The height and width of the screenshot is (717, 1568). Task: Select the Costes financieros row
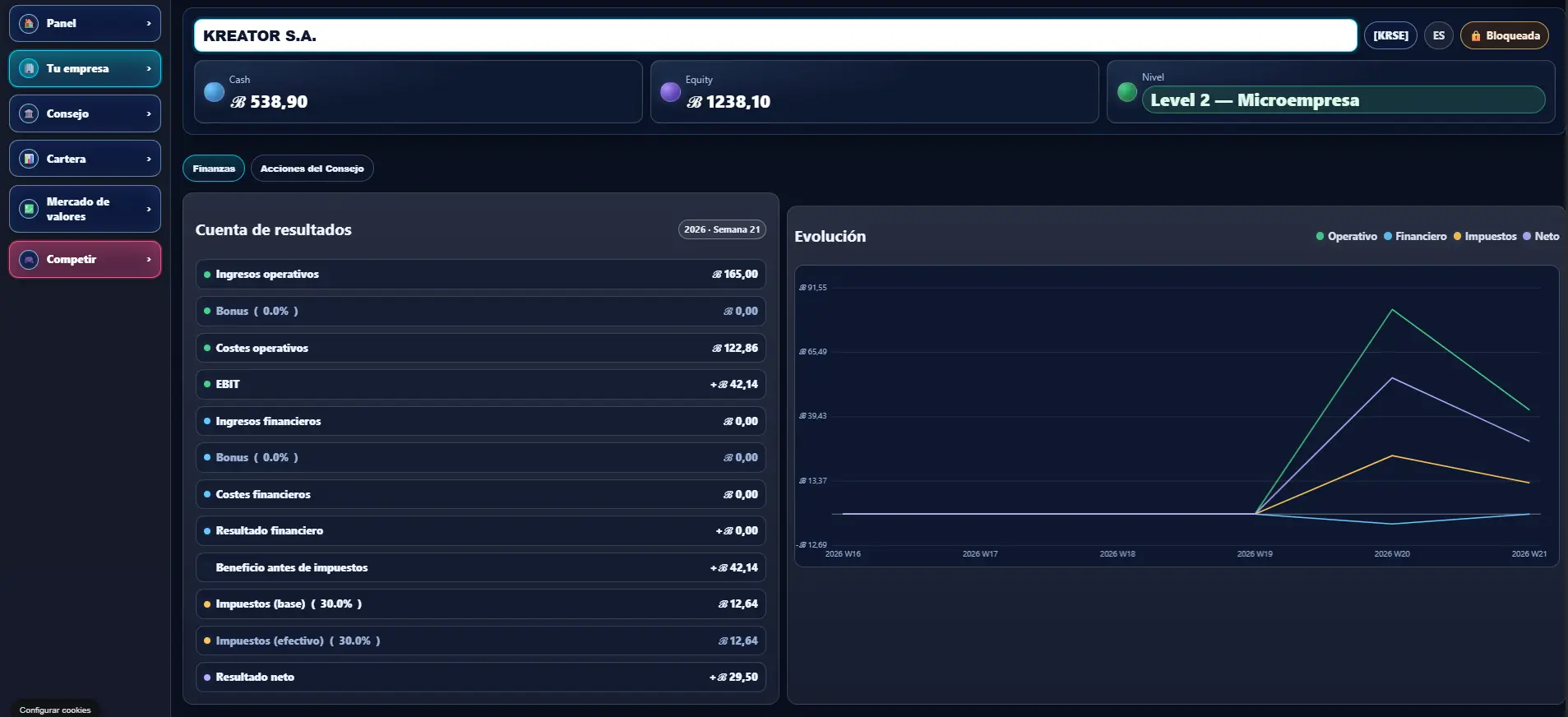pyautogui.click(x=480, y=495)
